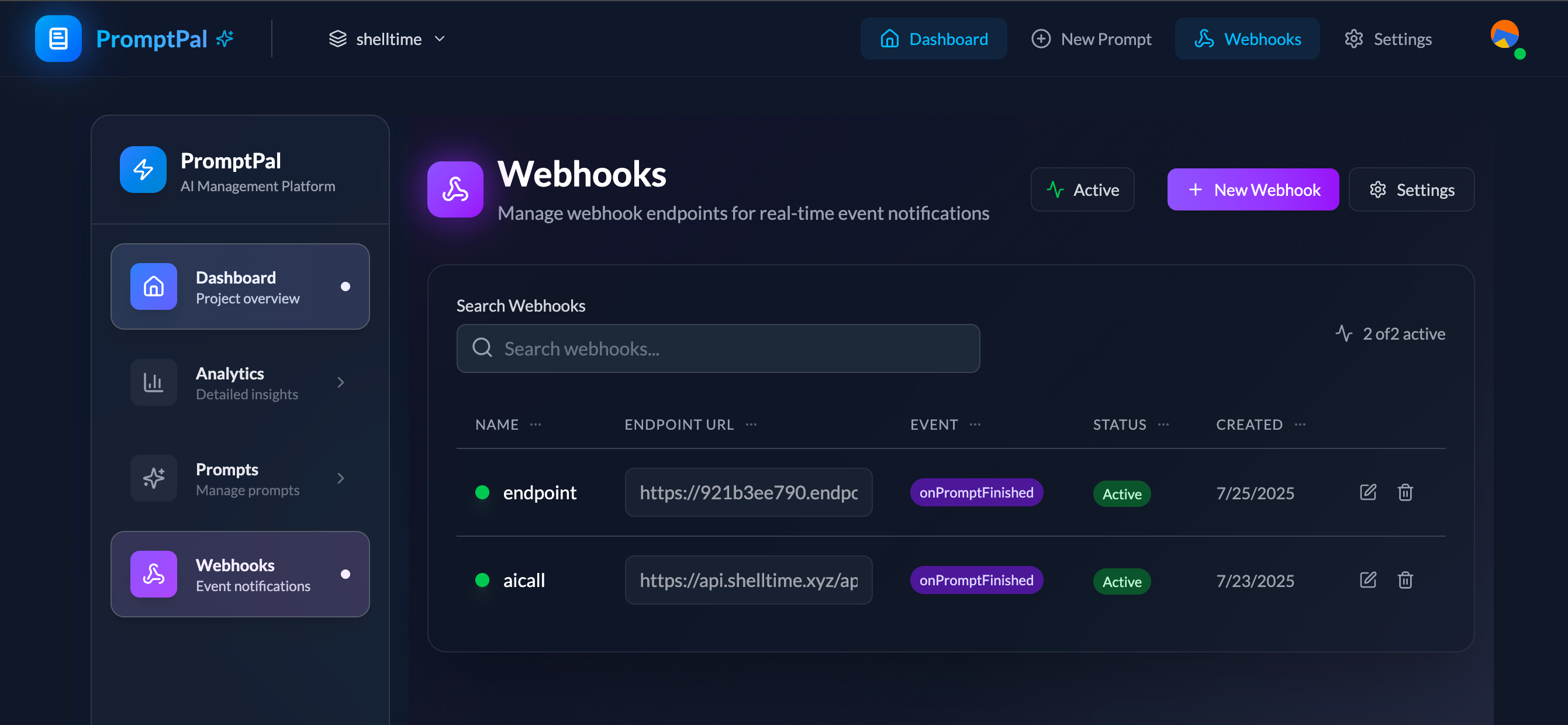Open the EVENT column options dots
The image size is (1568, 725).
point(975,424)
